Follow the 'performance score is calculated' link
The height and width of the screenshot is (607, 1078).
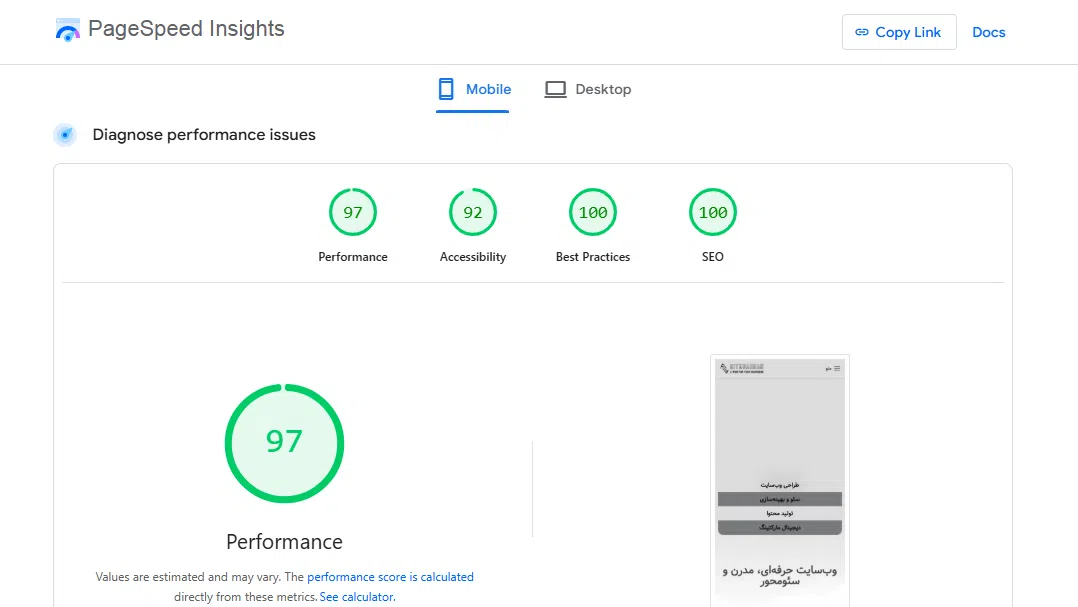click(x=390, y=577)
